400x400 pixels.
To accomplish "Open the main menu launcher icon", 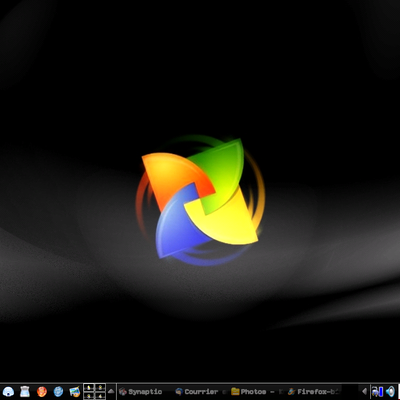I will pyautogui.click(x=8, y=391).
